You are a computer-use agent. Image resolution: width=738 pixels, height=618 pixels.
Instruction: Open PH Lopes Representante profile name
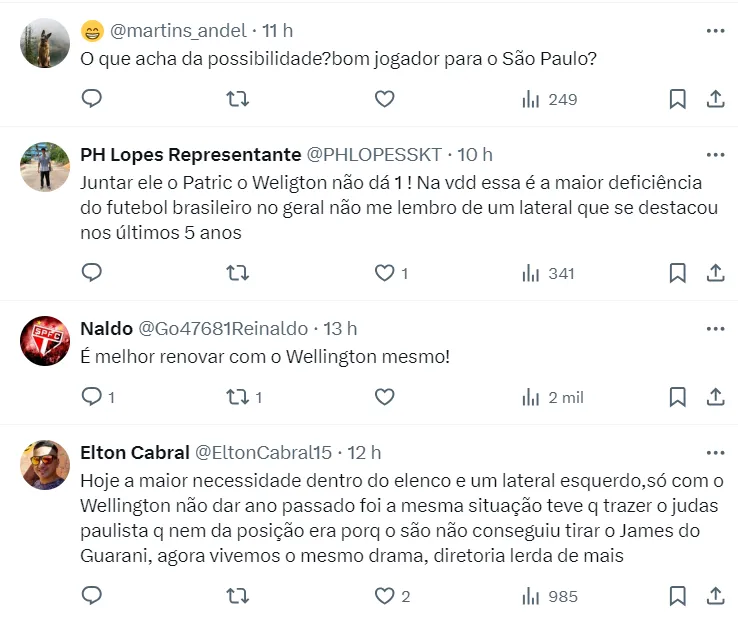tap(190, 155)
